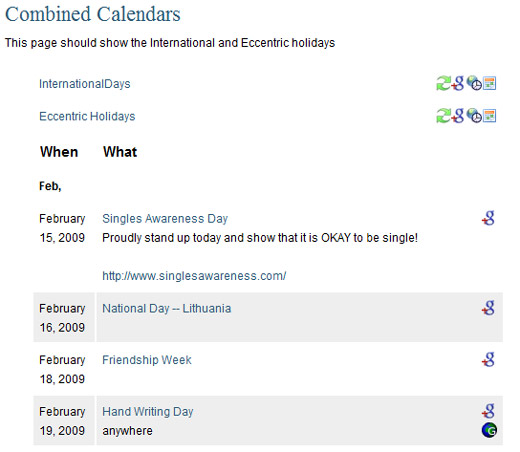The width and height of the screenshot is (520, 452).
Task: Click globe-clock timezone icon for Eccentric Holidays
Action: 474,116
